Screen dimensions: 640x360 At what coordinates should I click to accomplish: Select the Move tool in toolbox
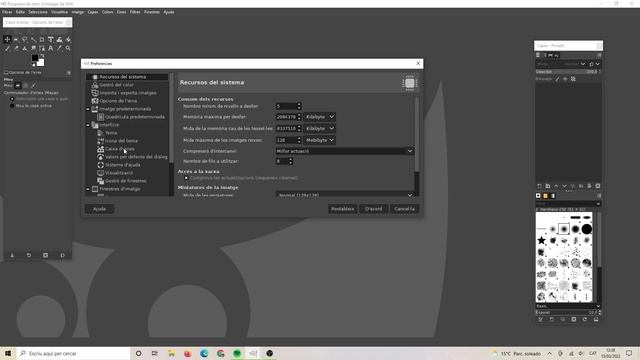[x=7, y=40]
